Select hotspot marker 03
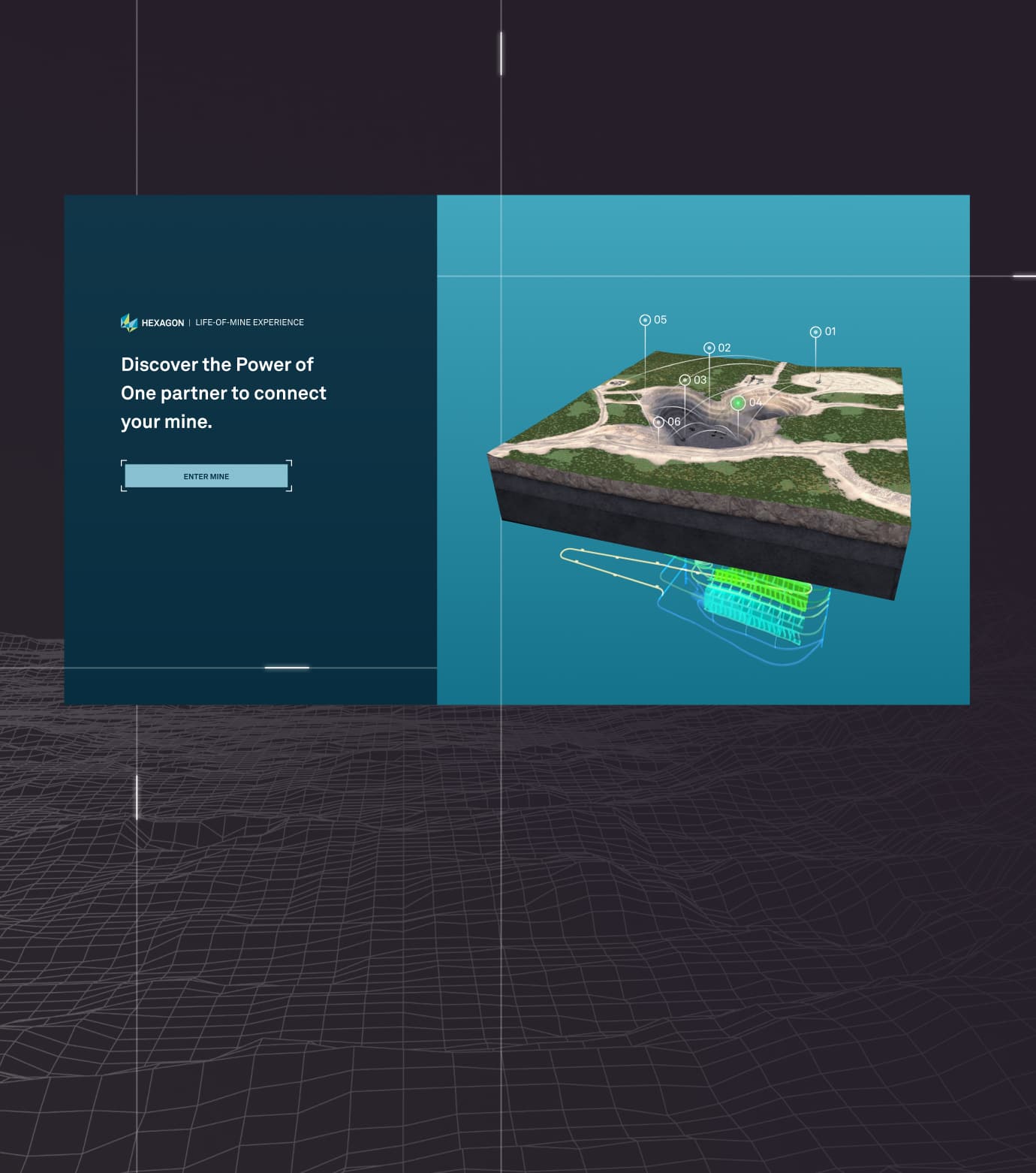 [685, 379]
